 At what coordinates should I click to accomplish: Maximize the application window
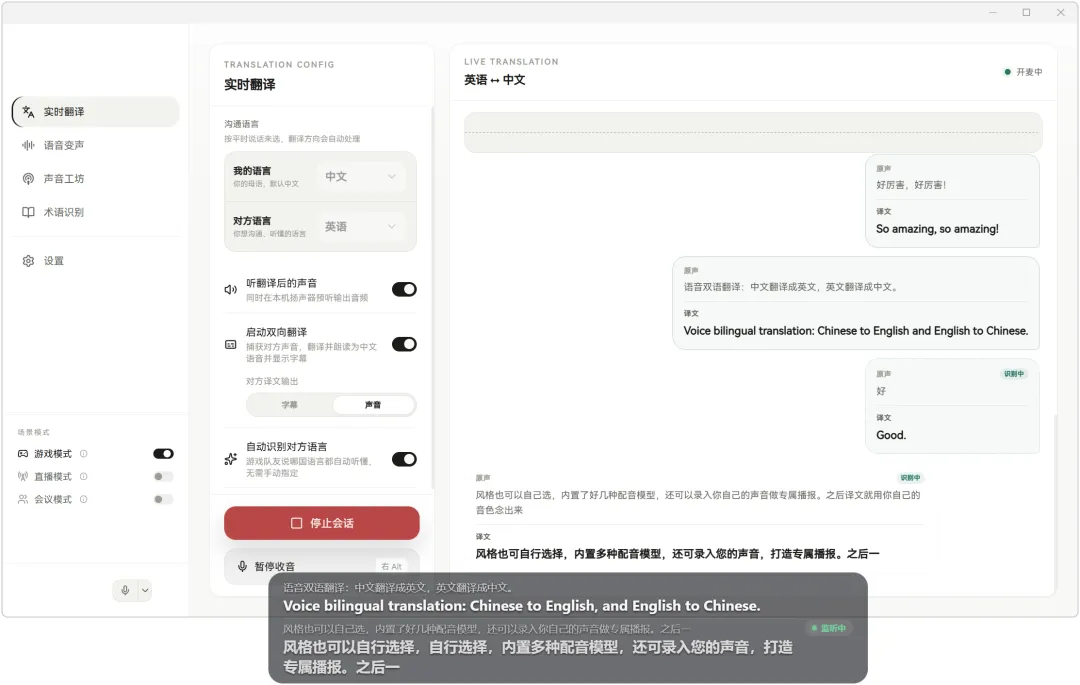1026,12
